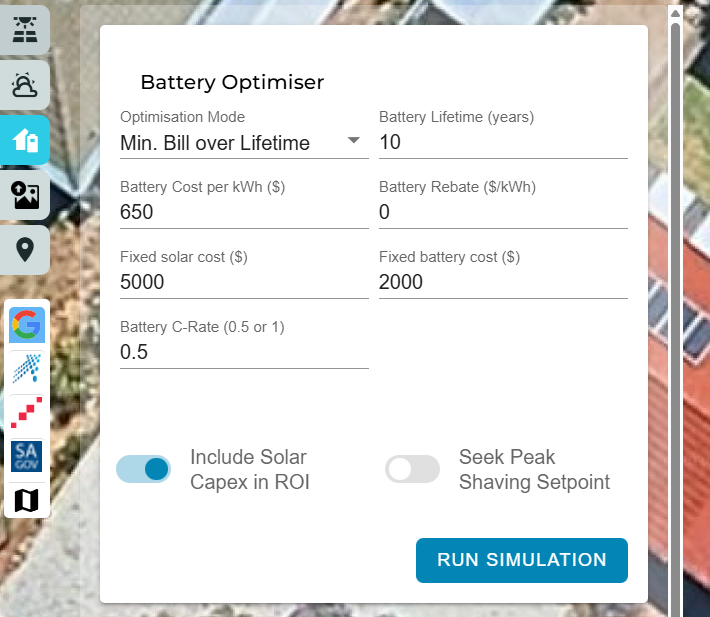The width and height of the screenshot is (710, 617).
Task: Enable Seek Peak Shaving Setpoint switch
Action: pyautogui.click(x=412, y=469)
